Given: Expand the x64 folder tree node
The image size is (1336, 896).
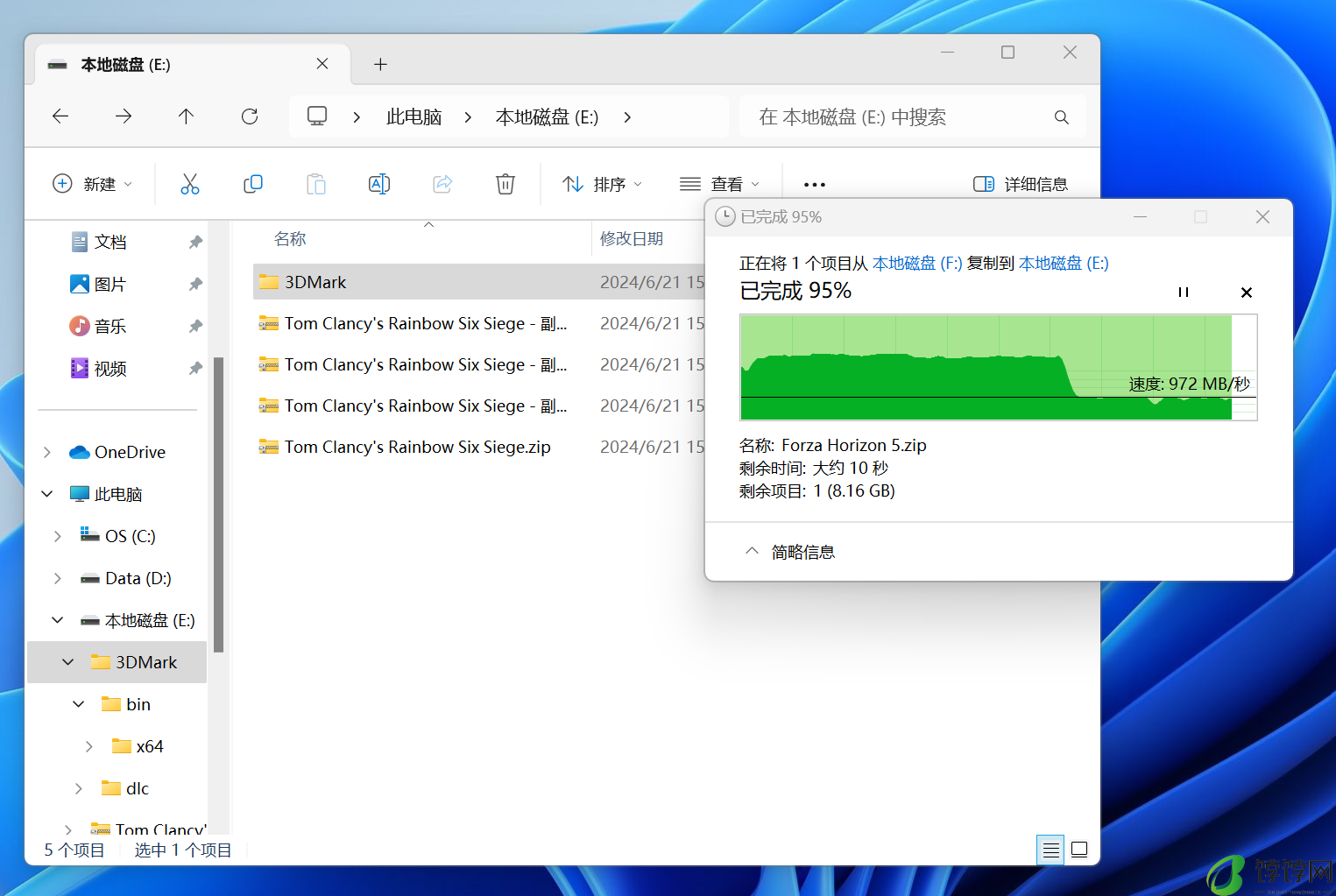Looking at the screenshot, I should coord(89,746).
